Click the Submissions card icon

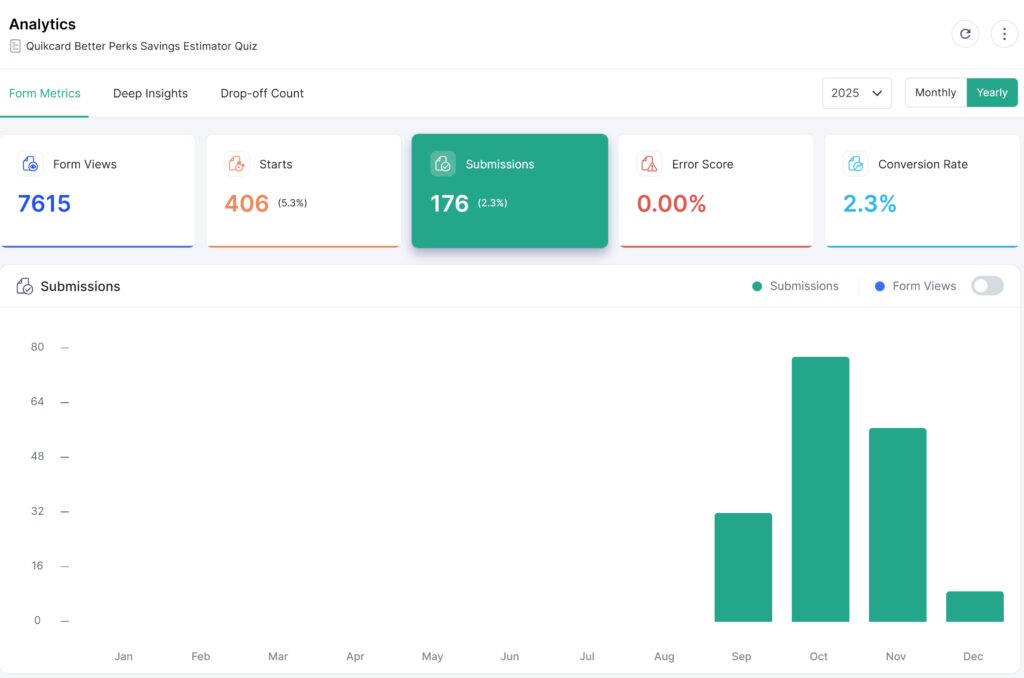pos(443,164)
